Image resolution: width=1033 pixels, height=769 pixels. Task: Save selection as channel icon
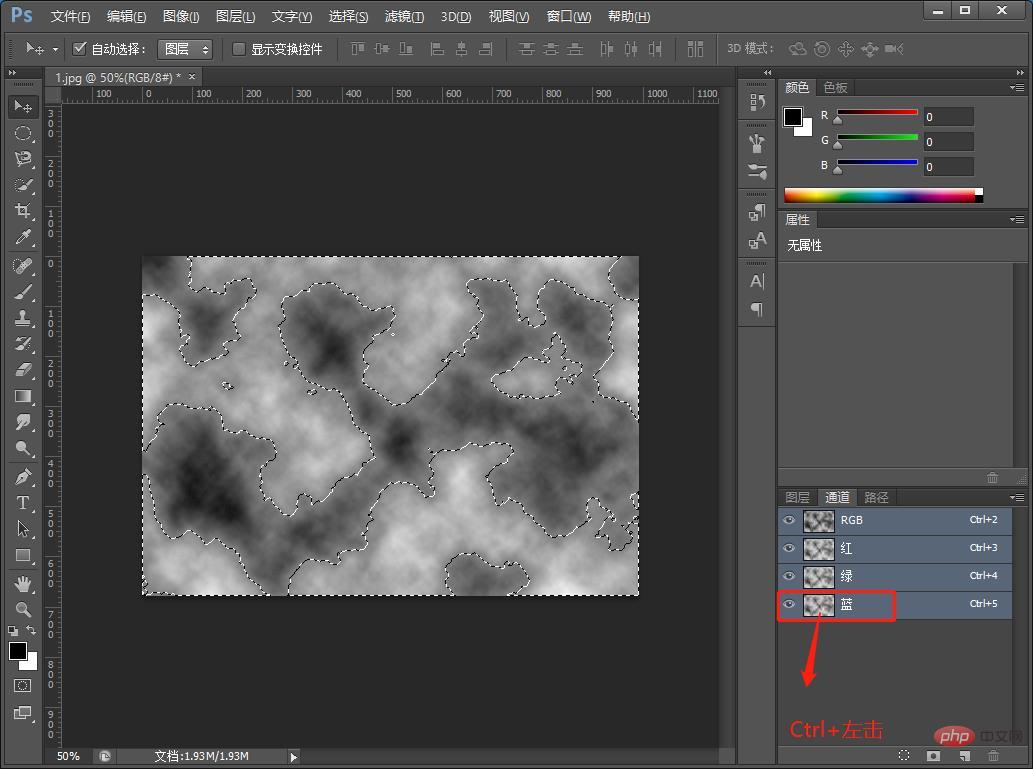(x=933, y=755)
